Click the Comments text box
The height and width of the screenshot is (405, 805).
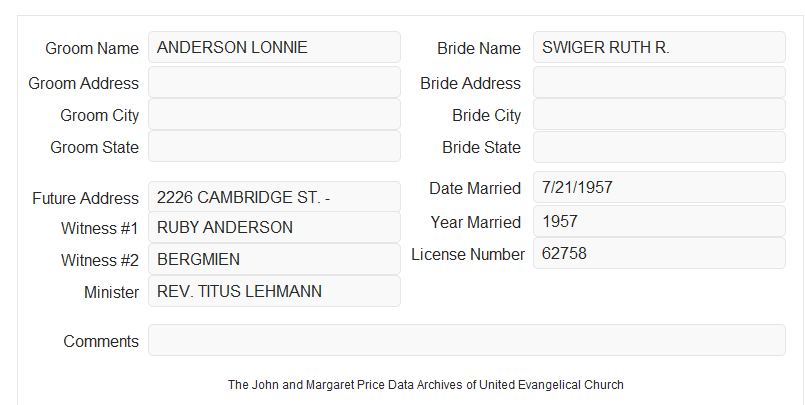tap(467, 340)
